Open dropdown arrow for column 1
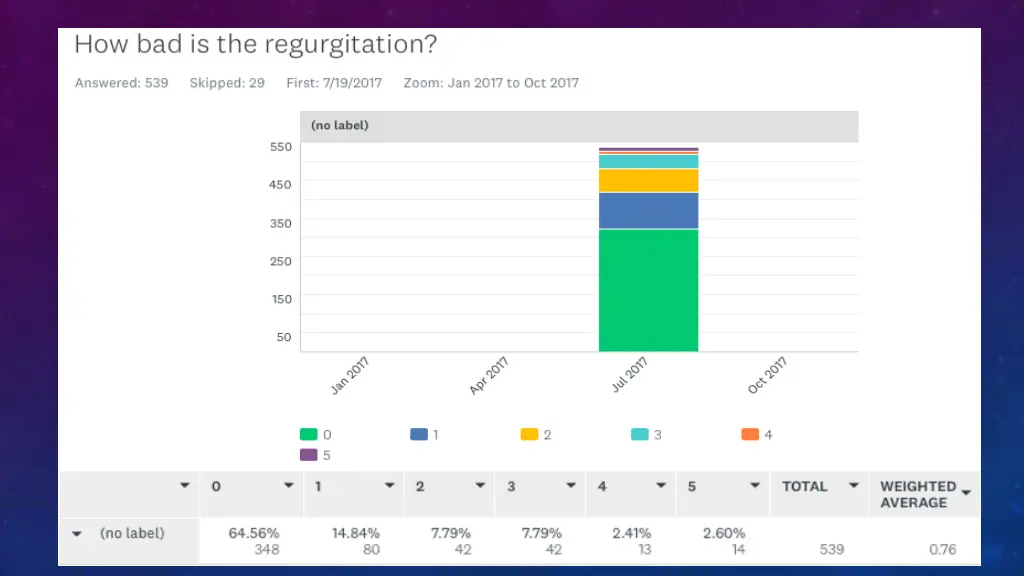Screen dimensions: 1024x576 point(389,485)
